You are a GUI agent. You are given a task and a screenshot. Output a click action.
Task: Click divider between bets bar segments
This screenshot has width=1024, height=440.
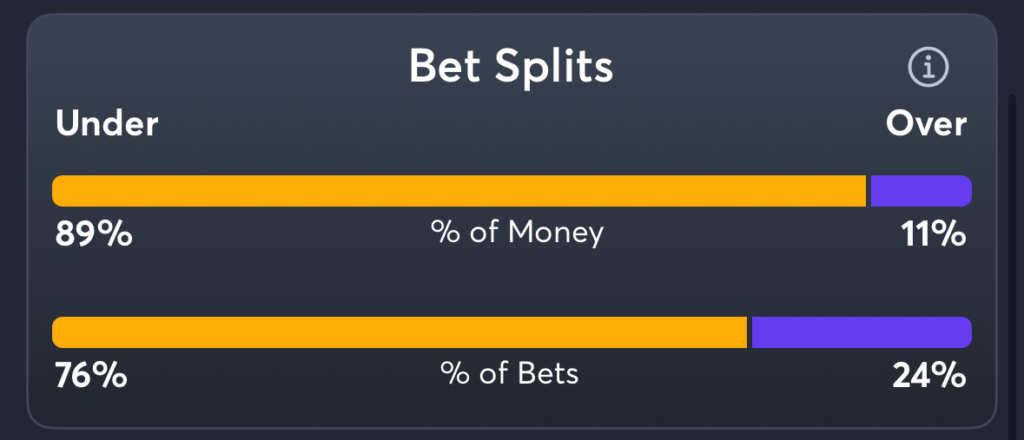coord(750,332)
